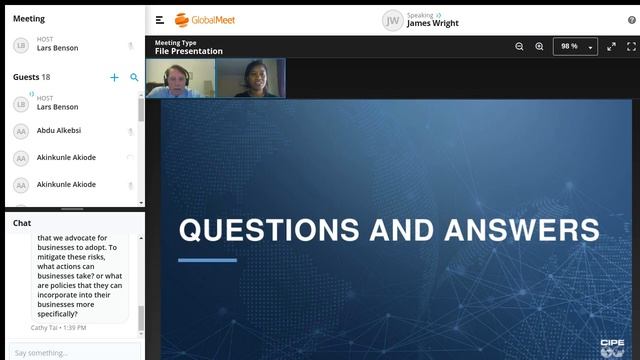Click chat scrollbar up arrow
The image size is (640, 360).
[x=141, y=238]
